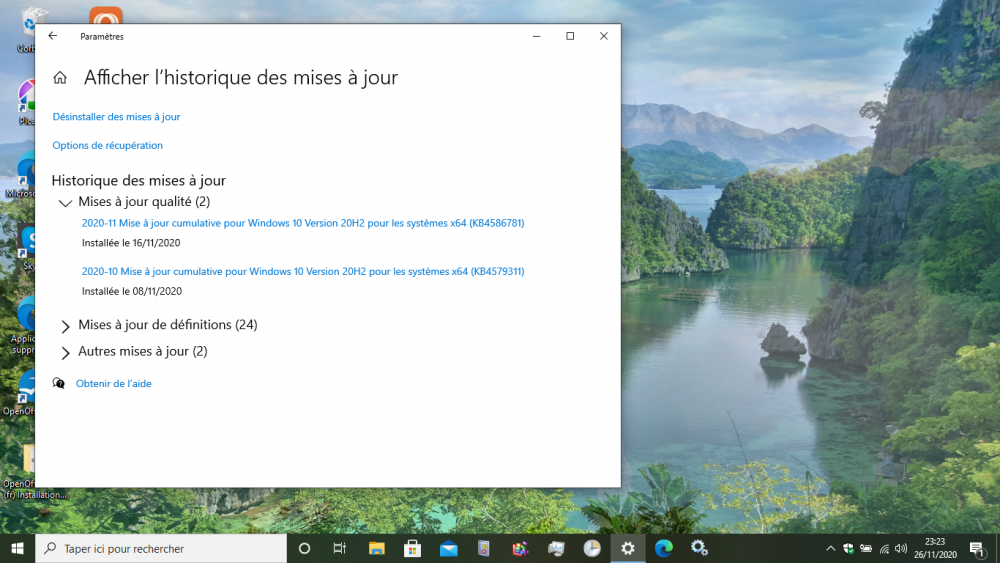Collapse the Mises à jour qualité section
Viewport: 1000px width, 563px height.
pyautogui.click(x=66, y=202)
